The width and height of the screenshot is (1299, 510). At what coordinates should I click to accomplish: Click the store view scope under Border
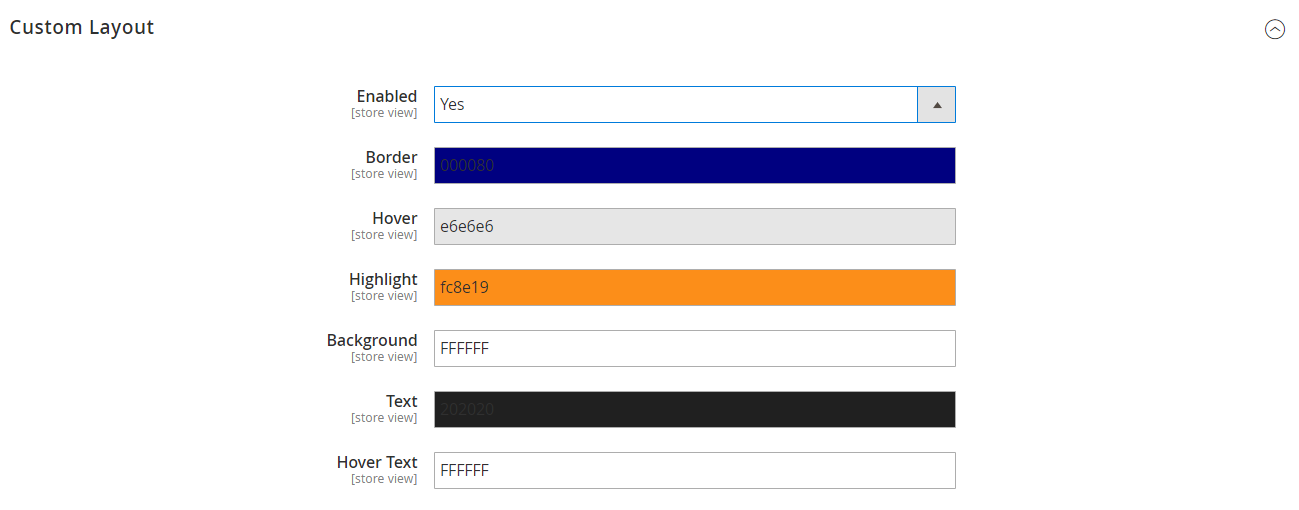[384, 174]
